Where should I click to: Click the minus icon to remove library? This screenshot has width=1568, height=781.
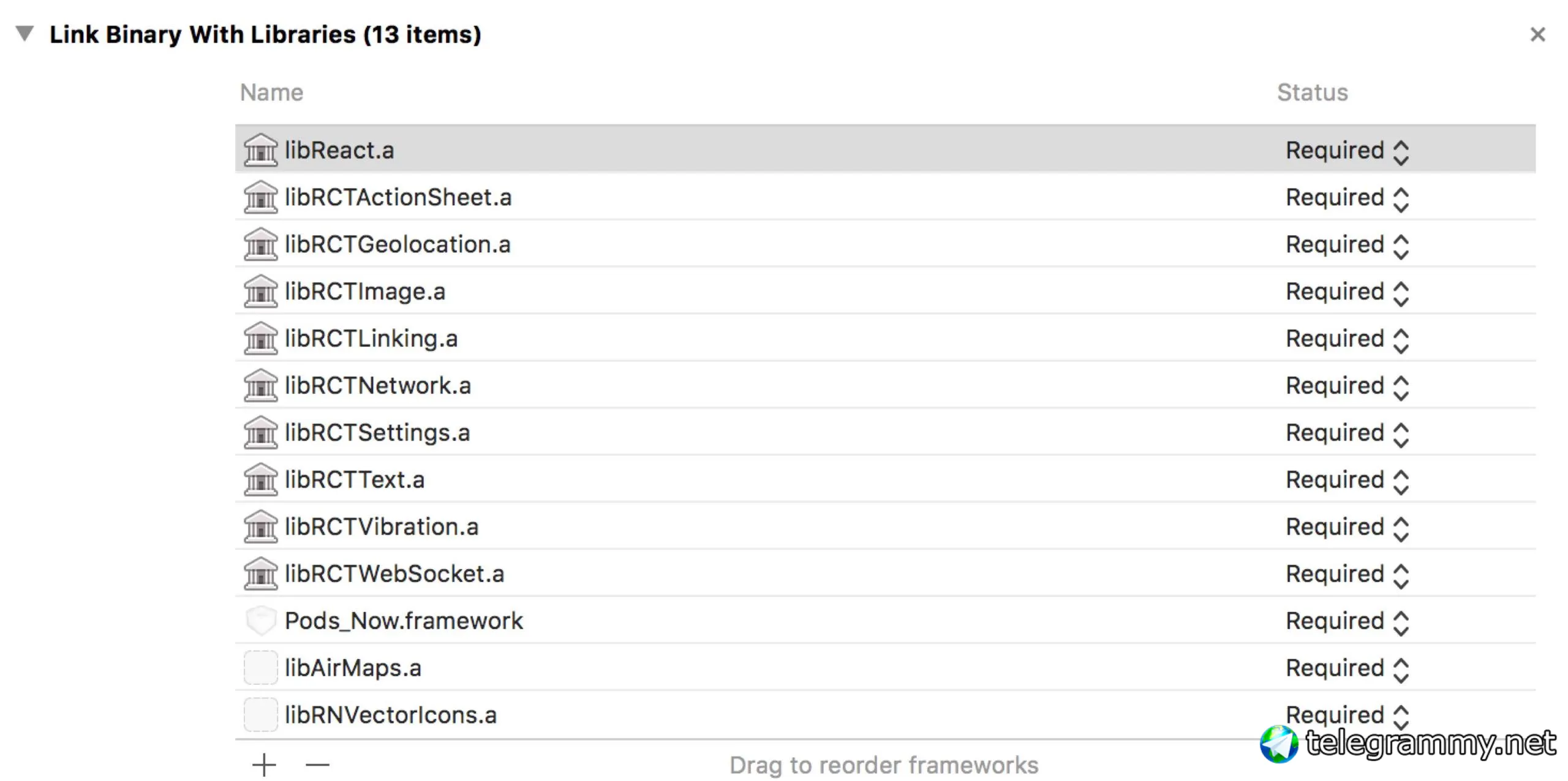coord(317,765)
